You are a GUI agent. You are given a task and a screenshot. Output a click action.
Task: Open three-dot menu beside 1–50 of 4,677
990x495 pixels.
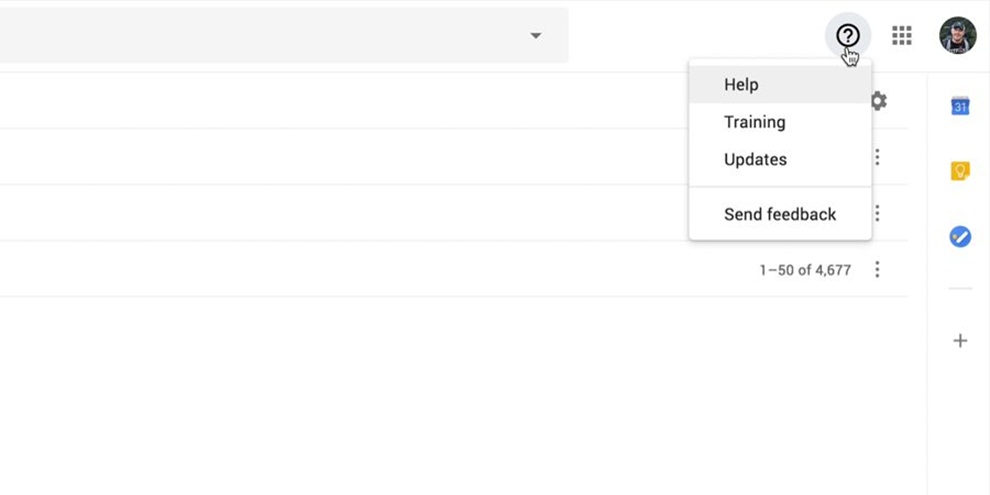877,269
